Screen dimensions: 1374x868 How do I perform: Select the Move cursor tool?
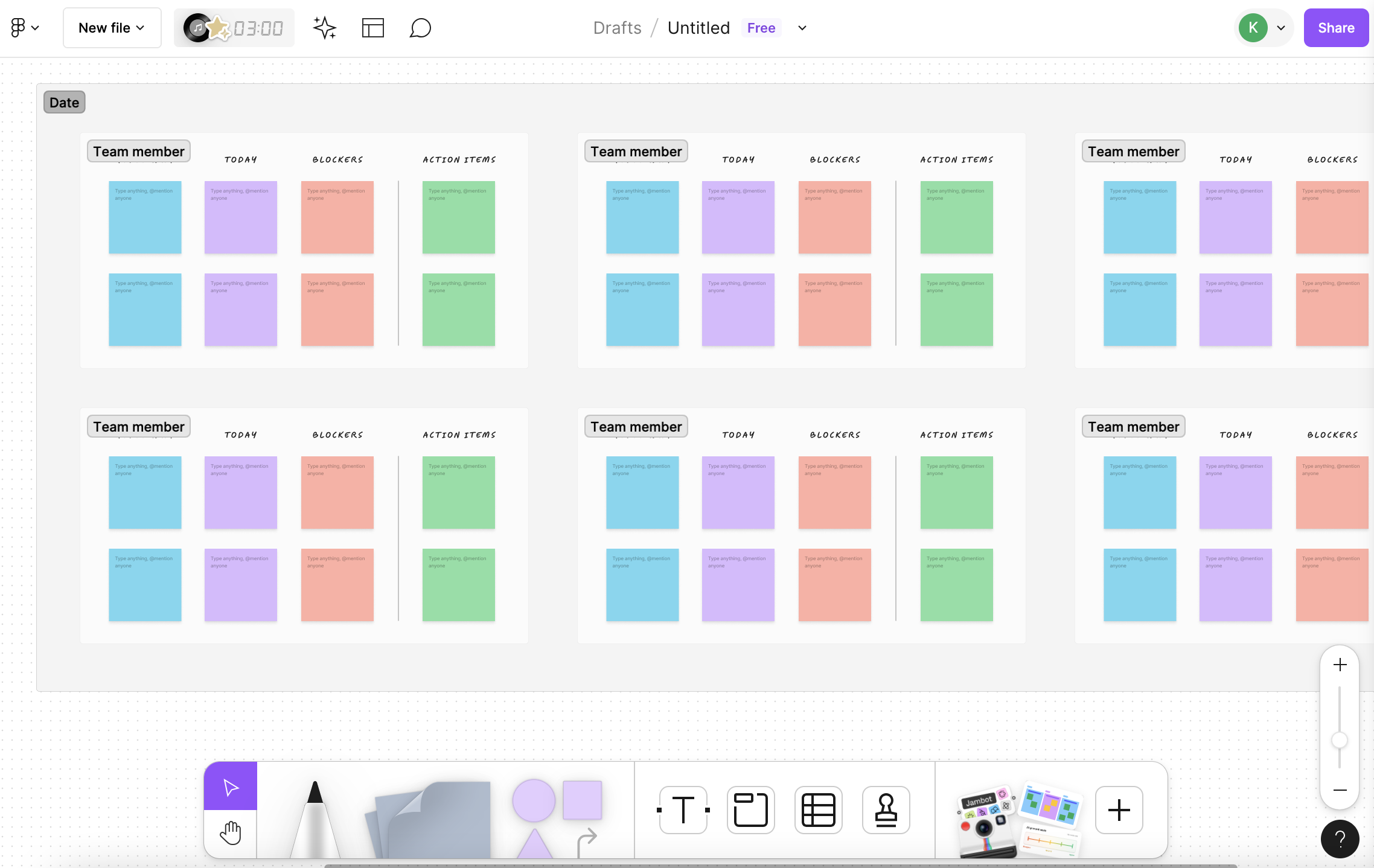tap(231, 787)
